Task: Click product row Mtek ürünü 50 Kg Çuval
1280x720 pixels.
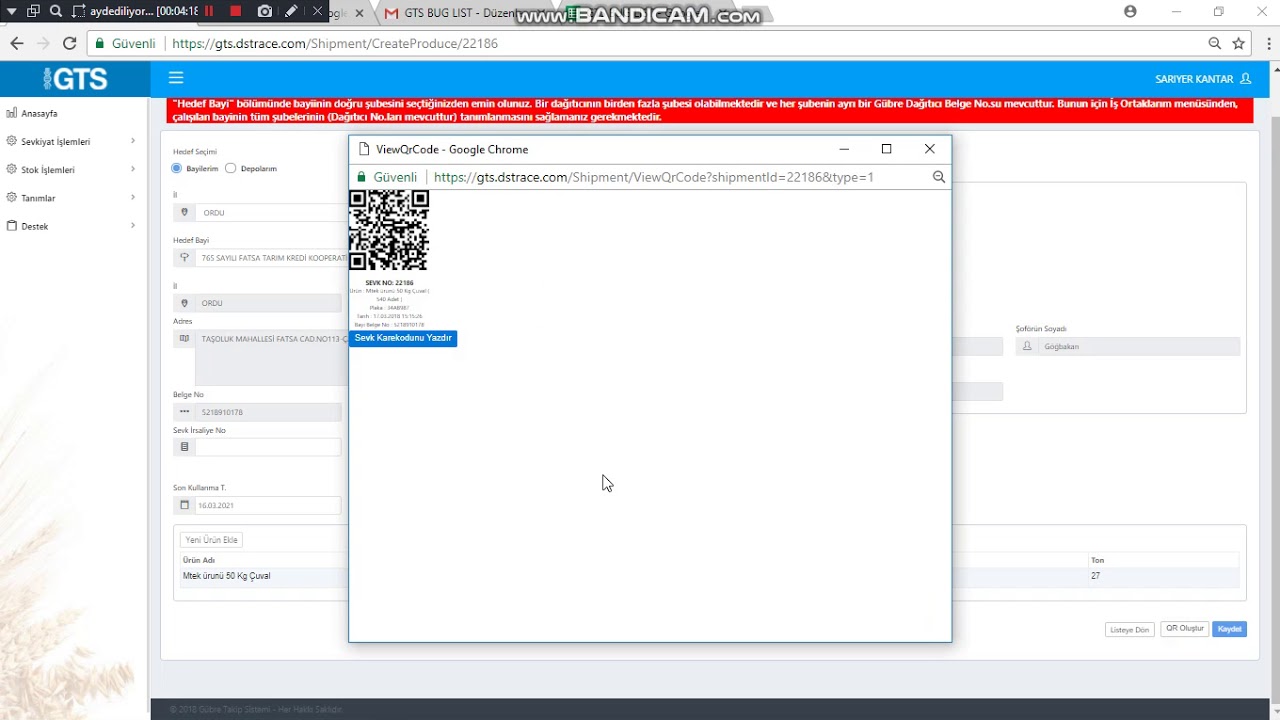Action: [226, 576]
